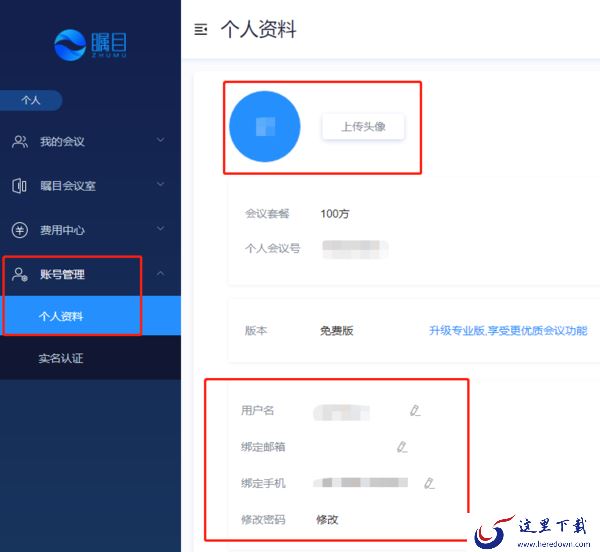This screenshot has width=600, height=552.
Task: Open the 费用中心 menu
Action: click(90, 230)
